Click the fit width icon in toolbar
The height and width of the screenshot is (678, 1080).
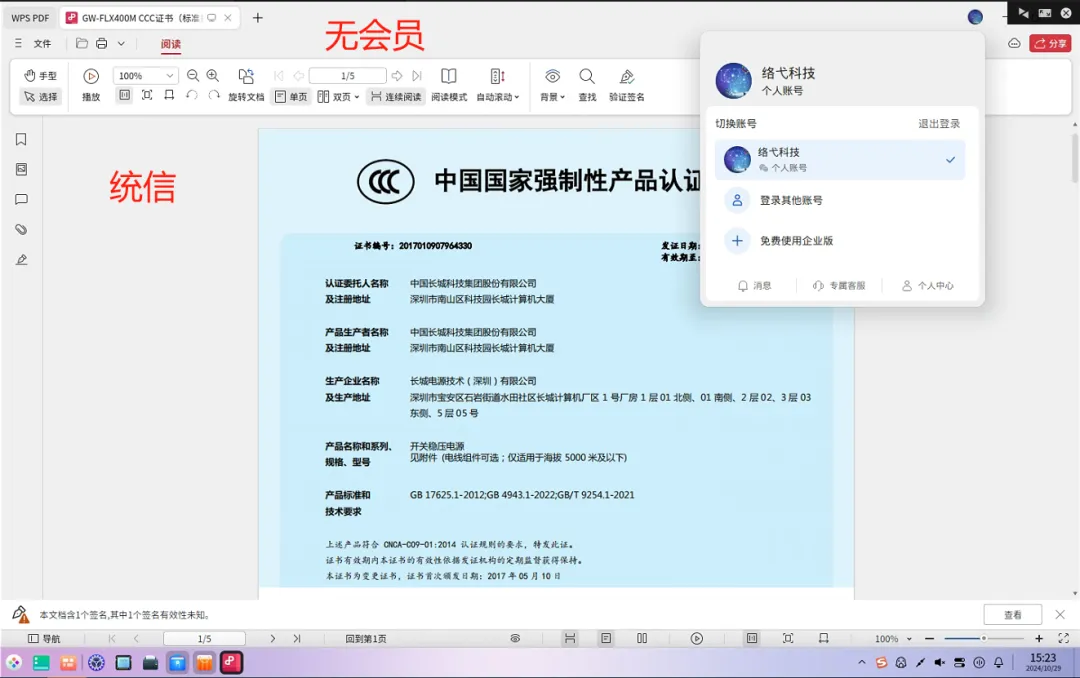tap(169, 95)
